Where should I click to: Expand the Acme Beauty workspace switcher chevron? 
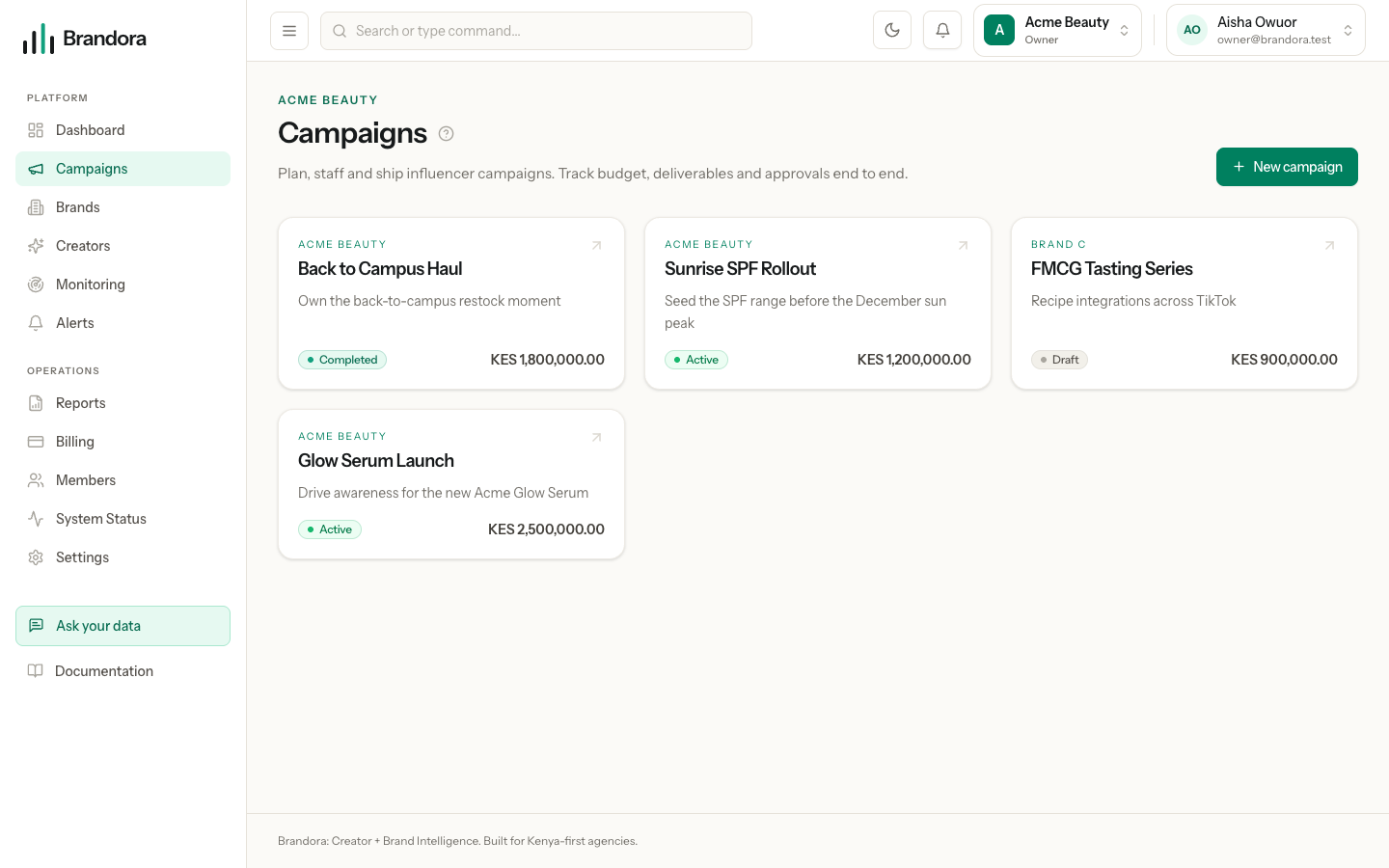coord(1124,31)
